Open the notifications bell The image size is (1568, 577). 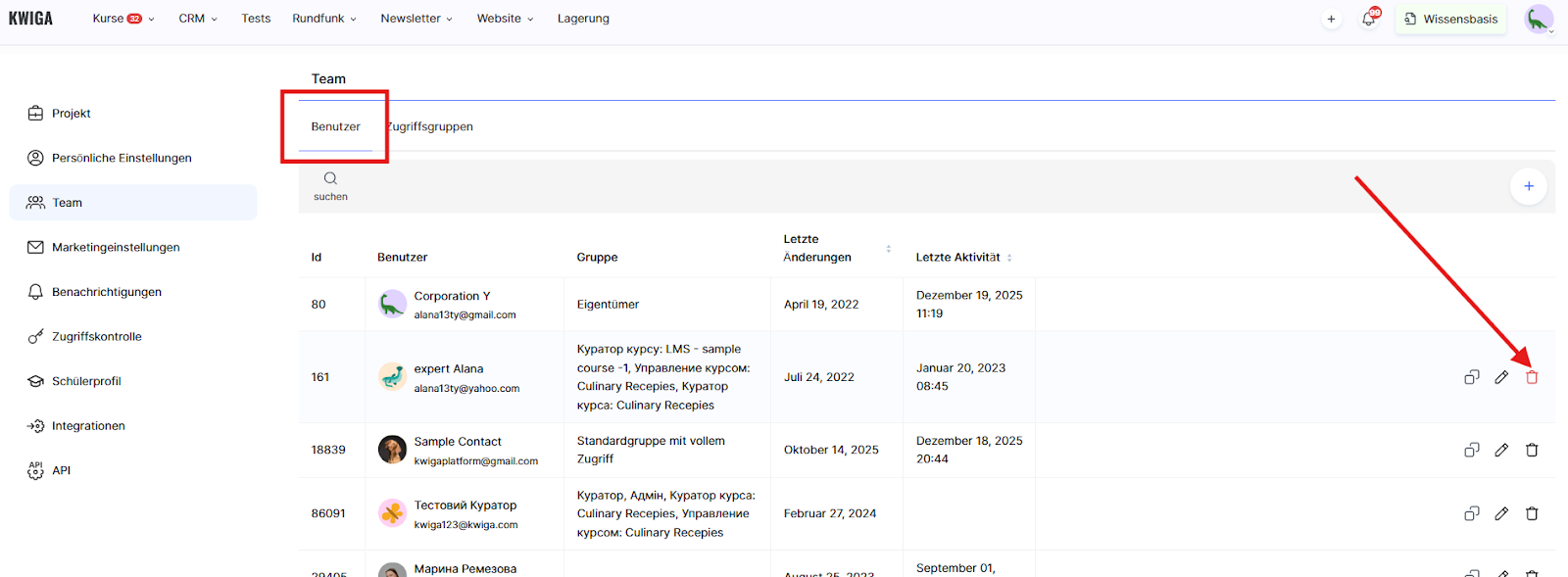[x=1369, y=19]
